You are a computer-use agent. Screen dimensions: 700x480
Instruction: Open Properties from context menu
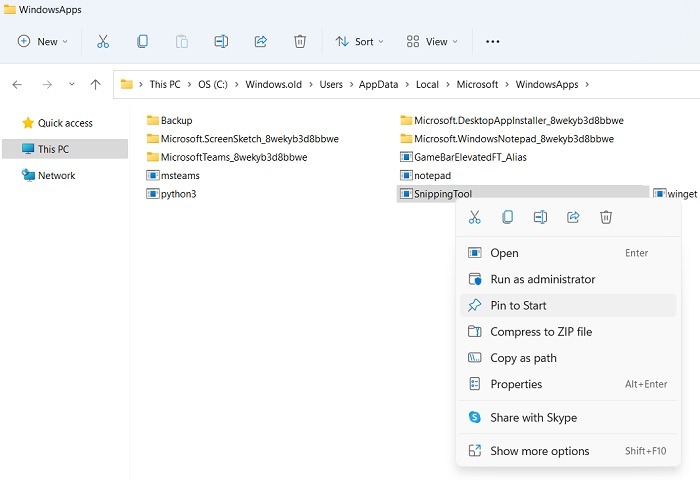coord(568,384)
